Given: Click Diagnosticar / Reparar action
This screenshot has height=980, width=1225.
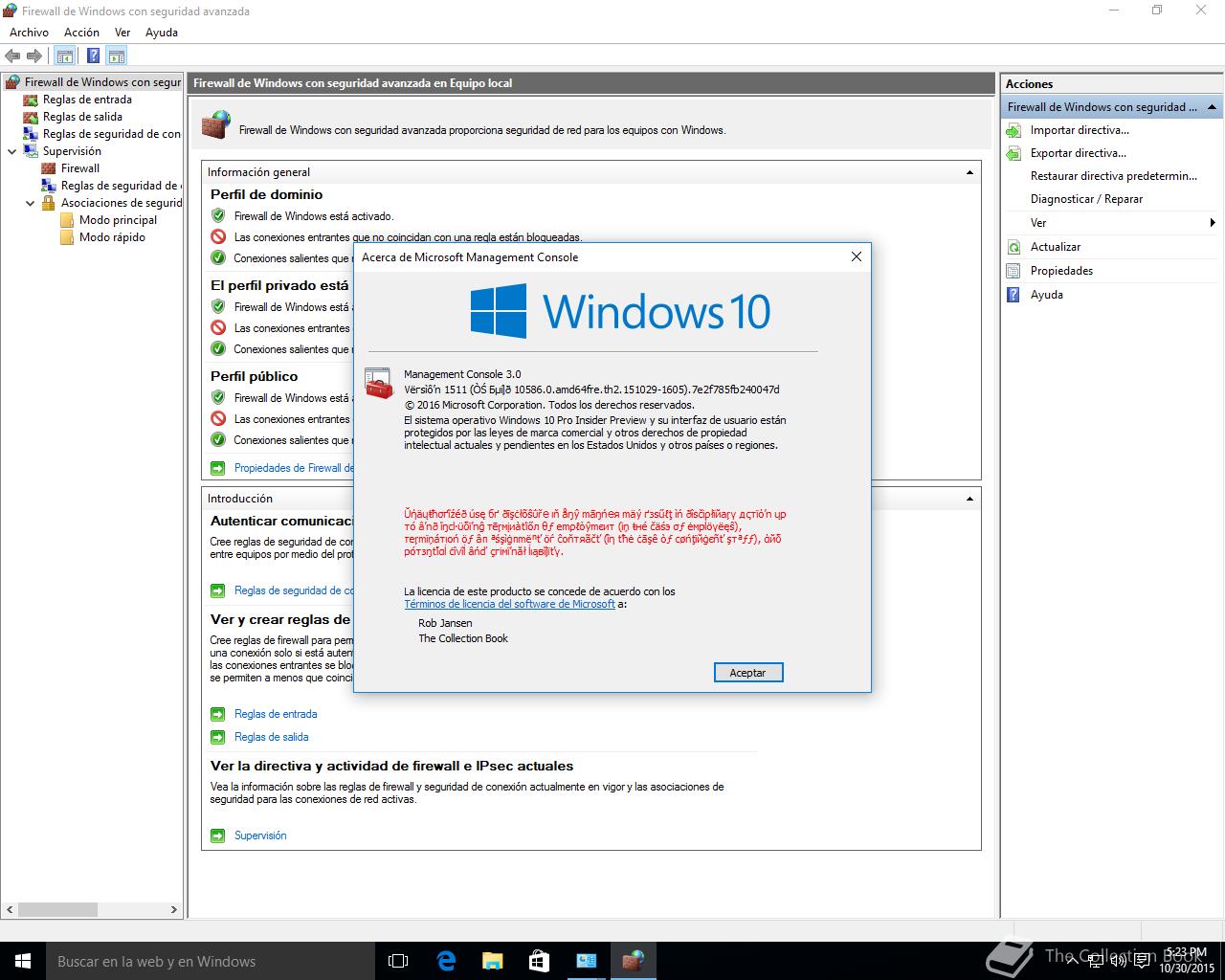Looking at the screenshot, I should pos(1086,199).
